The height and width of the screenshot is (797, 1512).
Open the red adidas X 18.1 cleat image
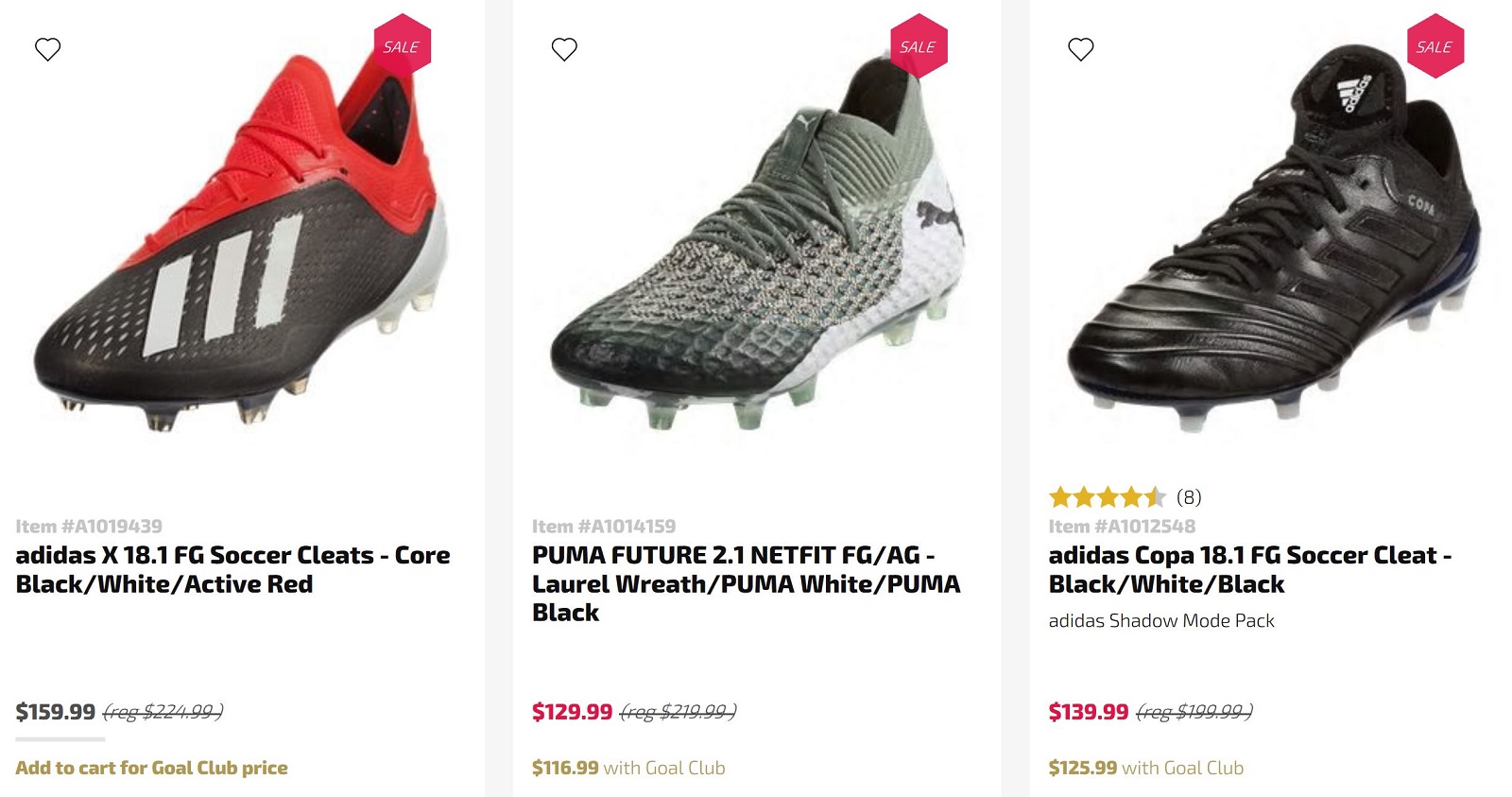tap(241, 255)
